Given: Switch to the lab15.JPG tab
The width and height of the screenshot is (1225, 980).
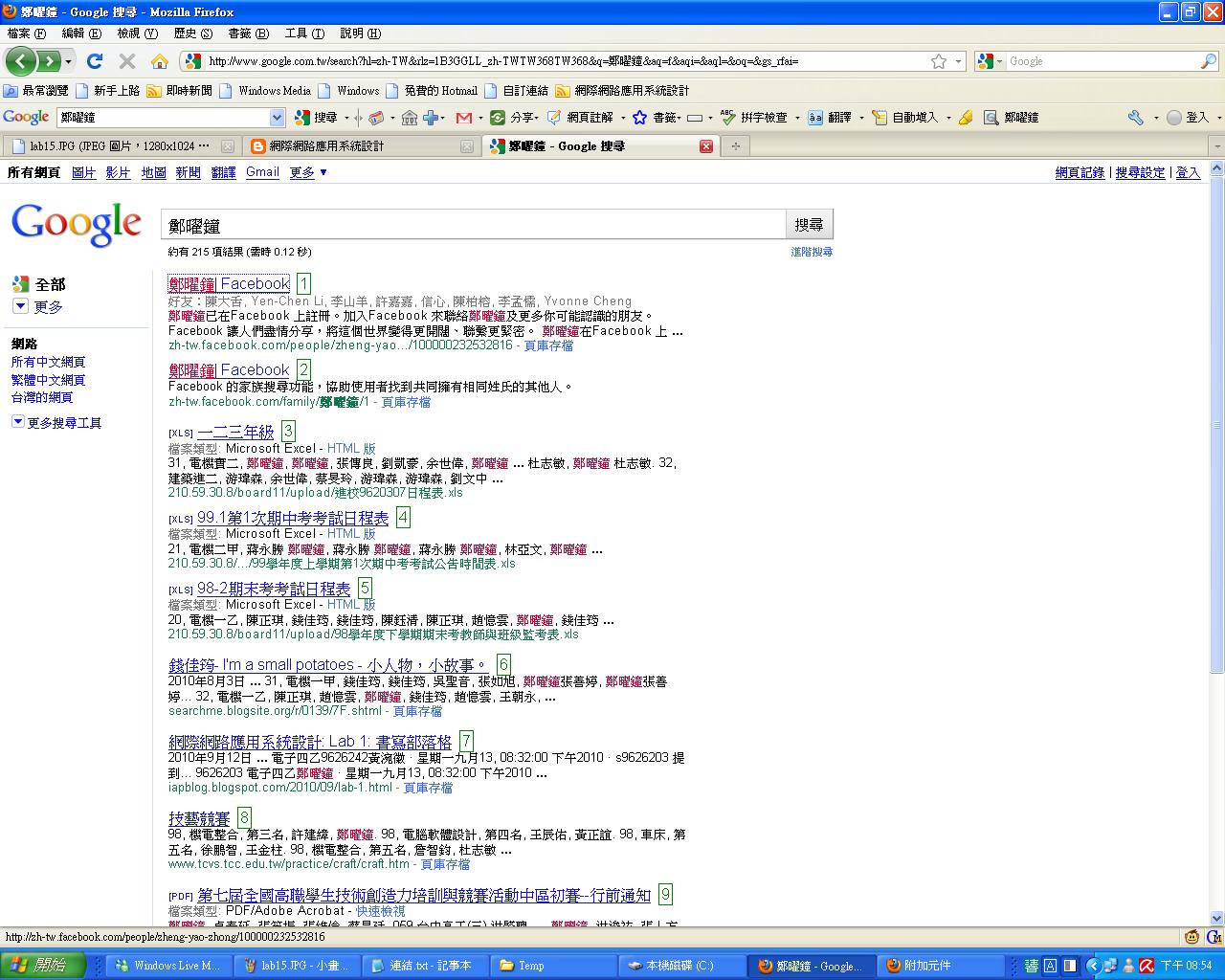Looking at the screenshot, I should point(120,146).
